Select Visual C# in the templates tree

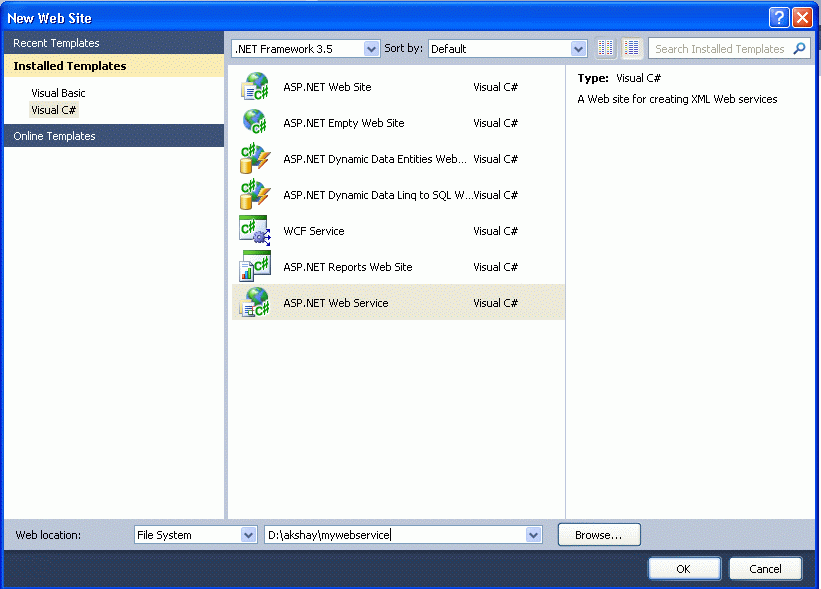[53, 110]
